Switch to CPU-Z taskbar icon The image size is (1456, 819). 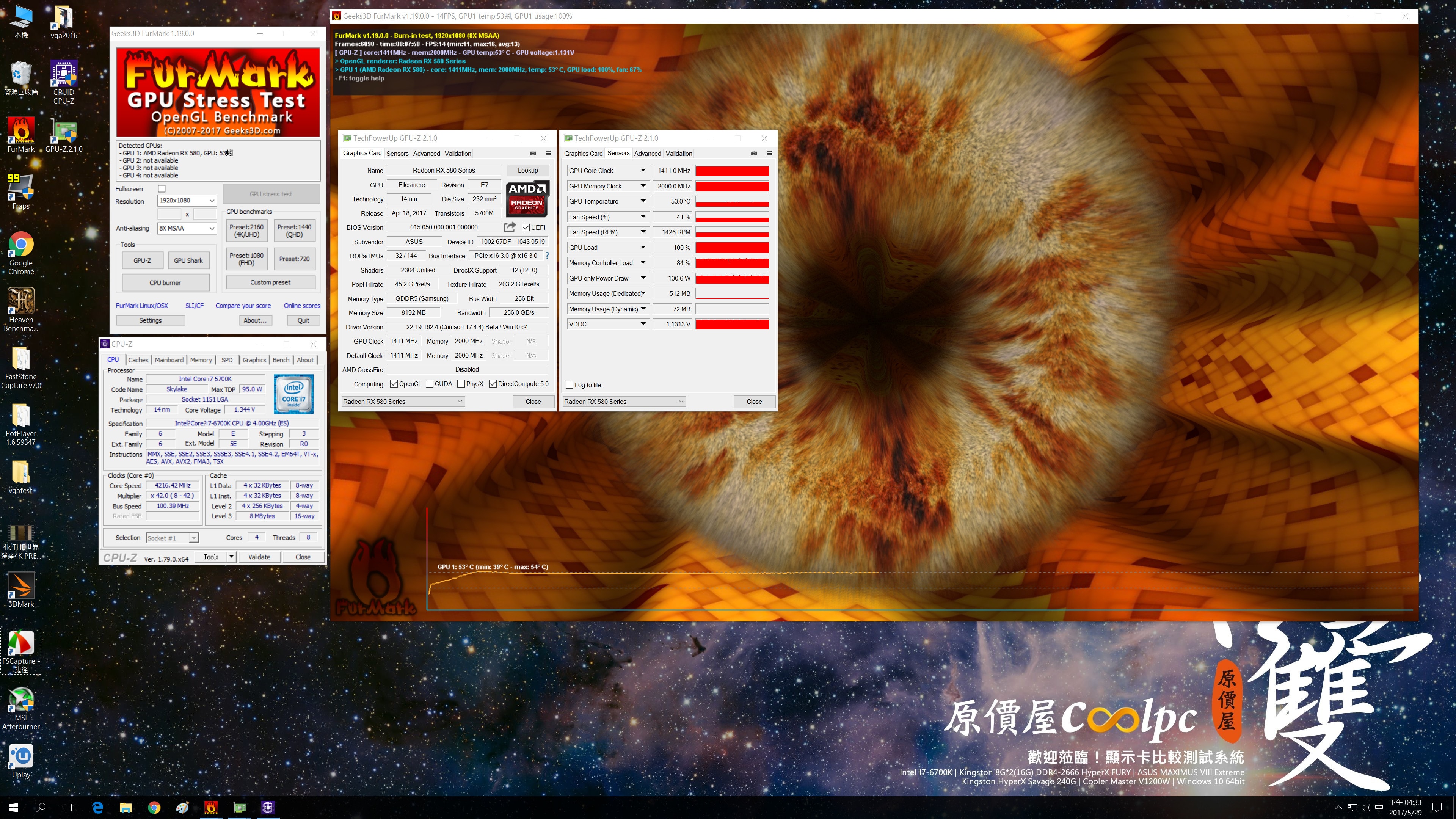(x=268, y=808)
